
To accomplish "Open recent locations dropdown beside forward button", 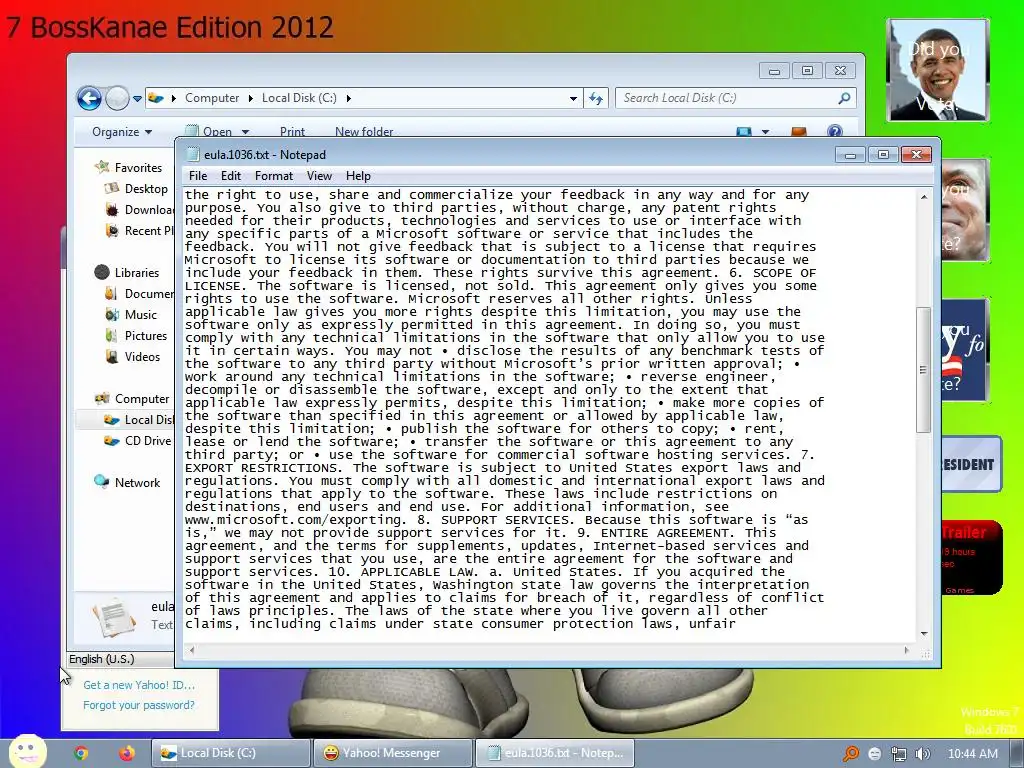I will tap(137, 99).
